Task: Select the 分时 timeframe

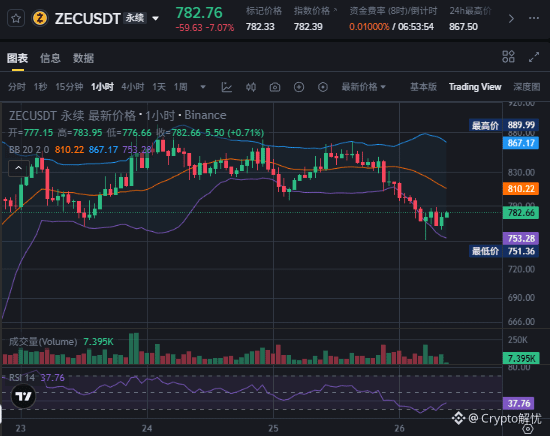Action: (x=16, y=87)
